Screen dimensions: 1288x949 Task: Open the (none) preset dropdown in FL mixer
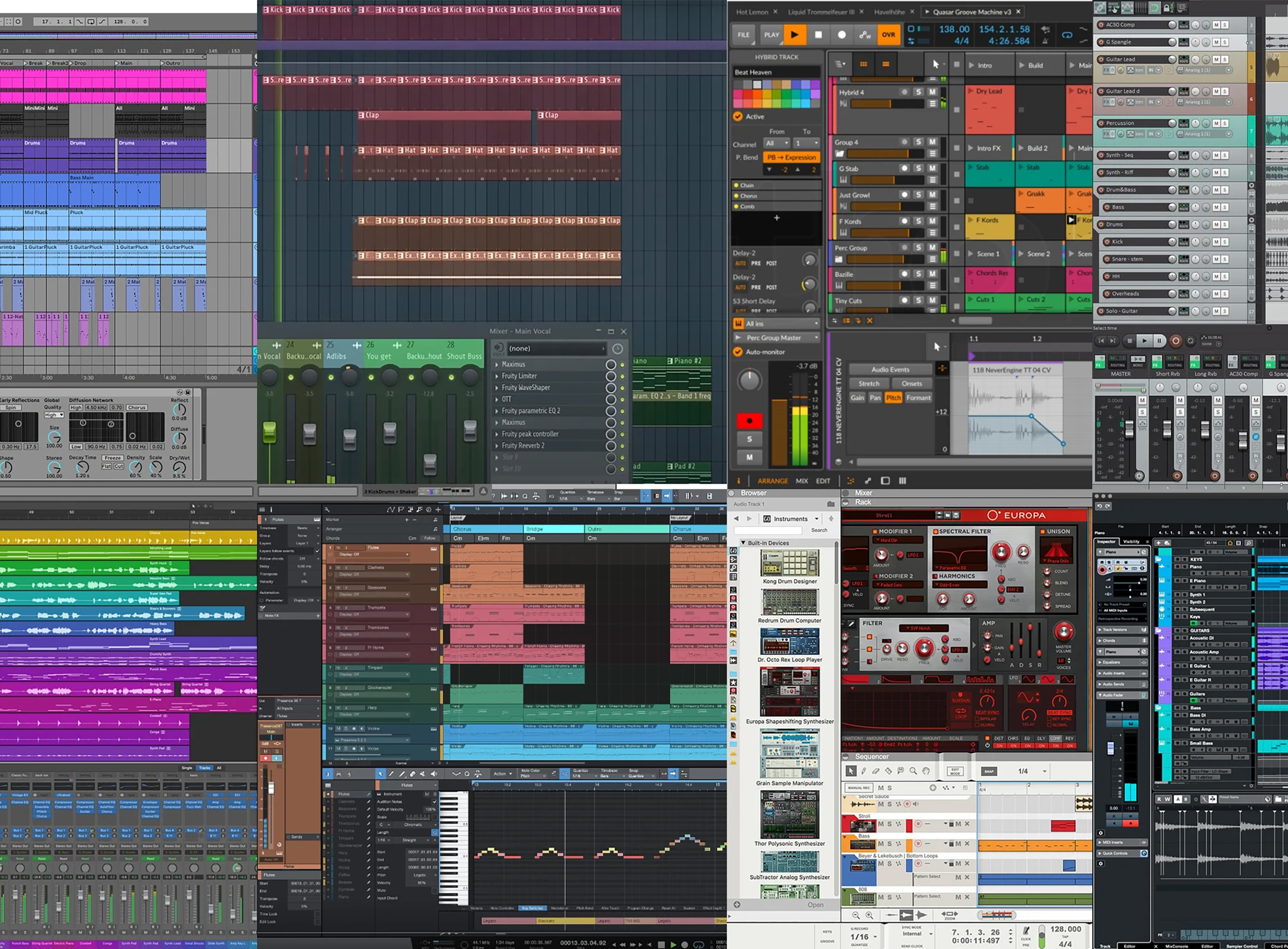point(557,348)
